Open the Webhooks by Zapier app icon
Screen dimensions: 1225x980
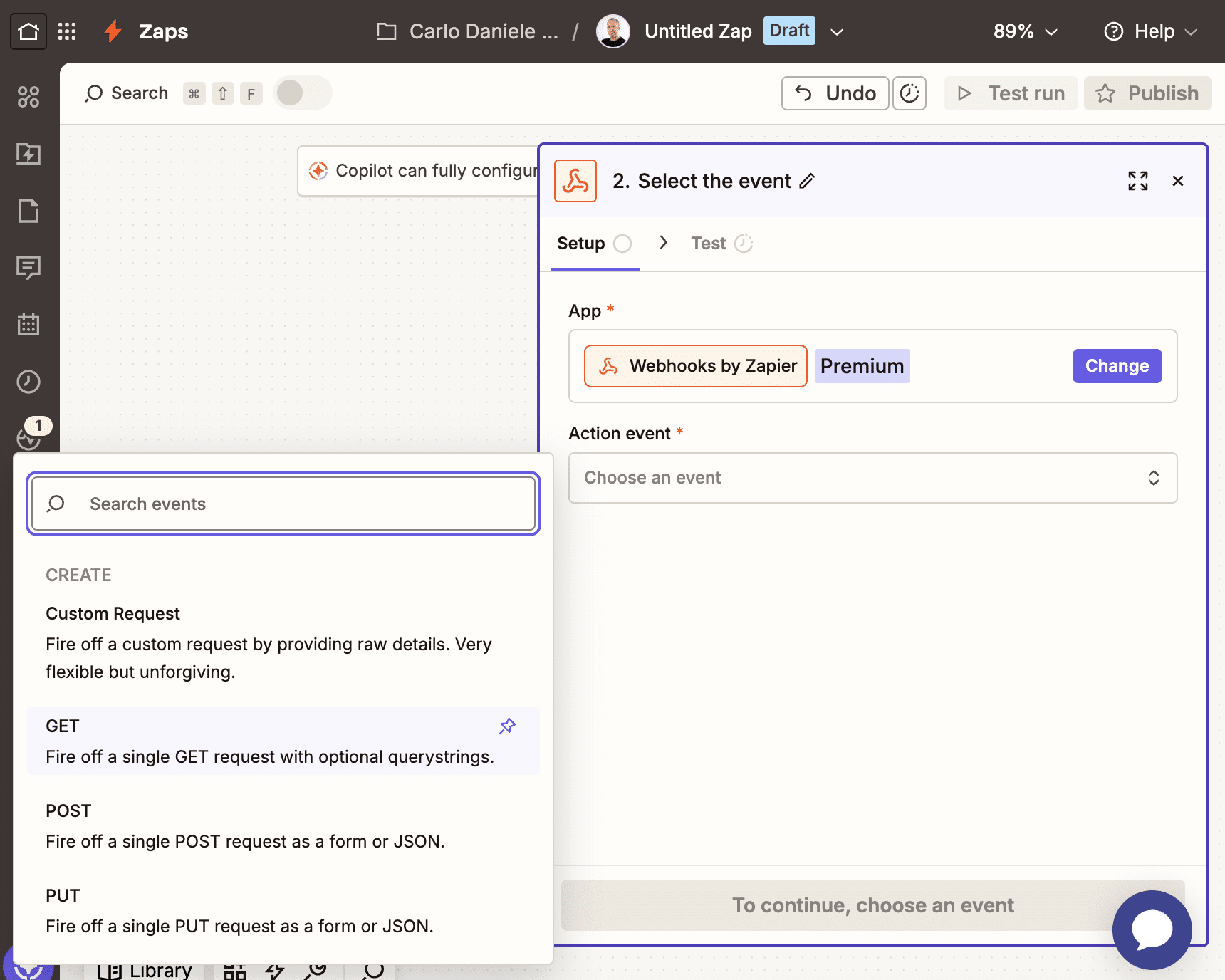coord(575,181)
